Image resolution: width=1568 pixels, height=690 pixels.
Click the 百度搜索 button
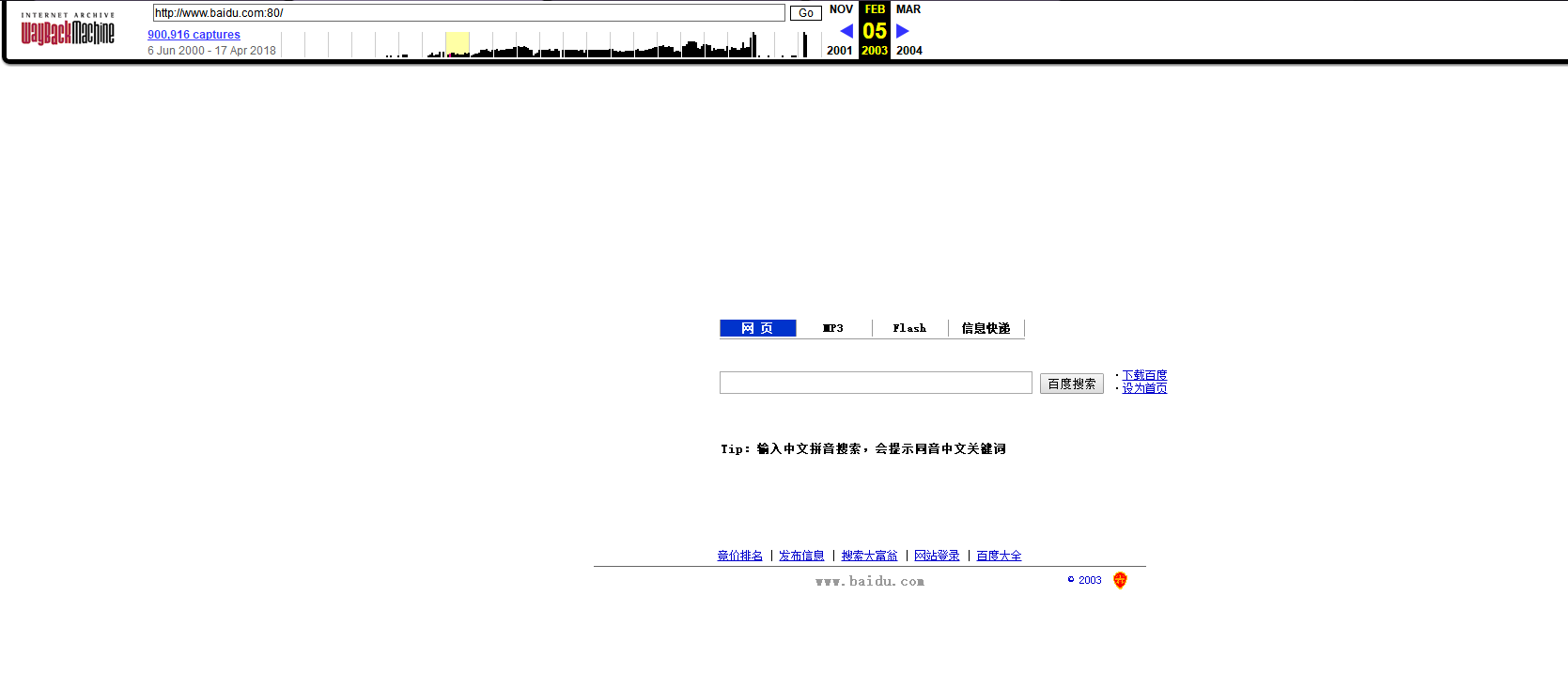tap(1071, 384)
